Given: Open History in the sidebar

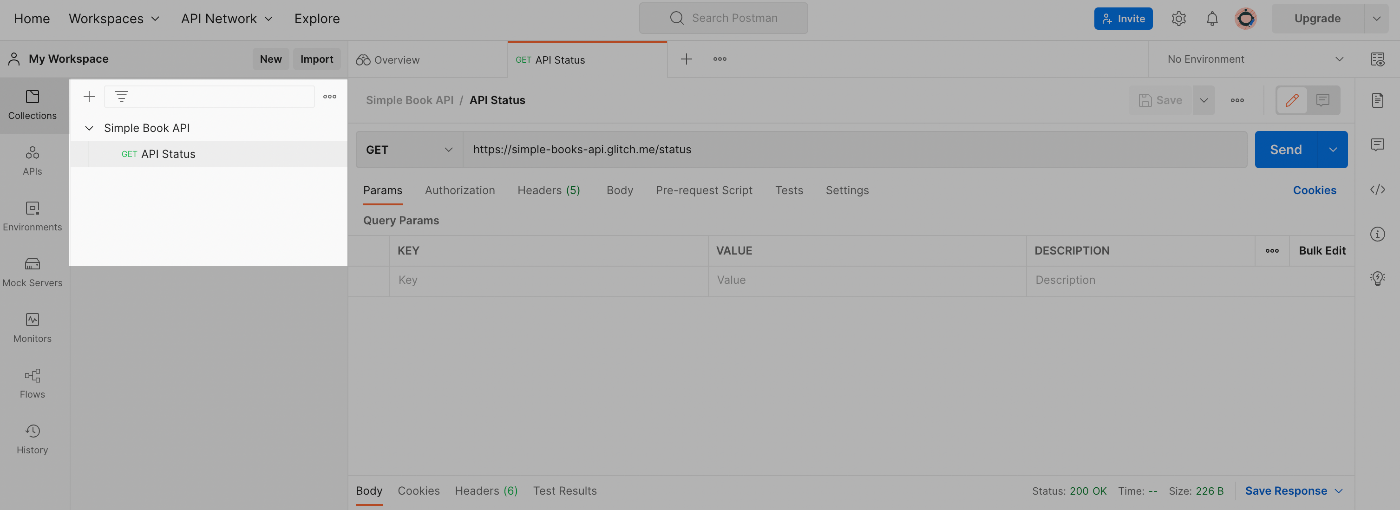Looking at the screenshot, I should point(32,440).
